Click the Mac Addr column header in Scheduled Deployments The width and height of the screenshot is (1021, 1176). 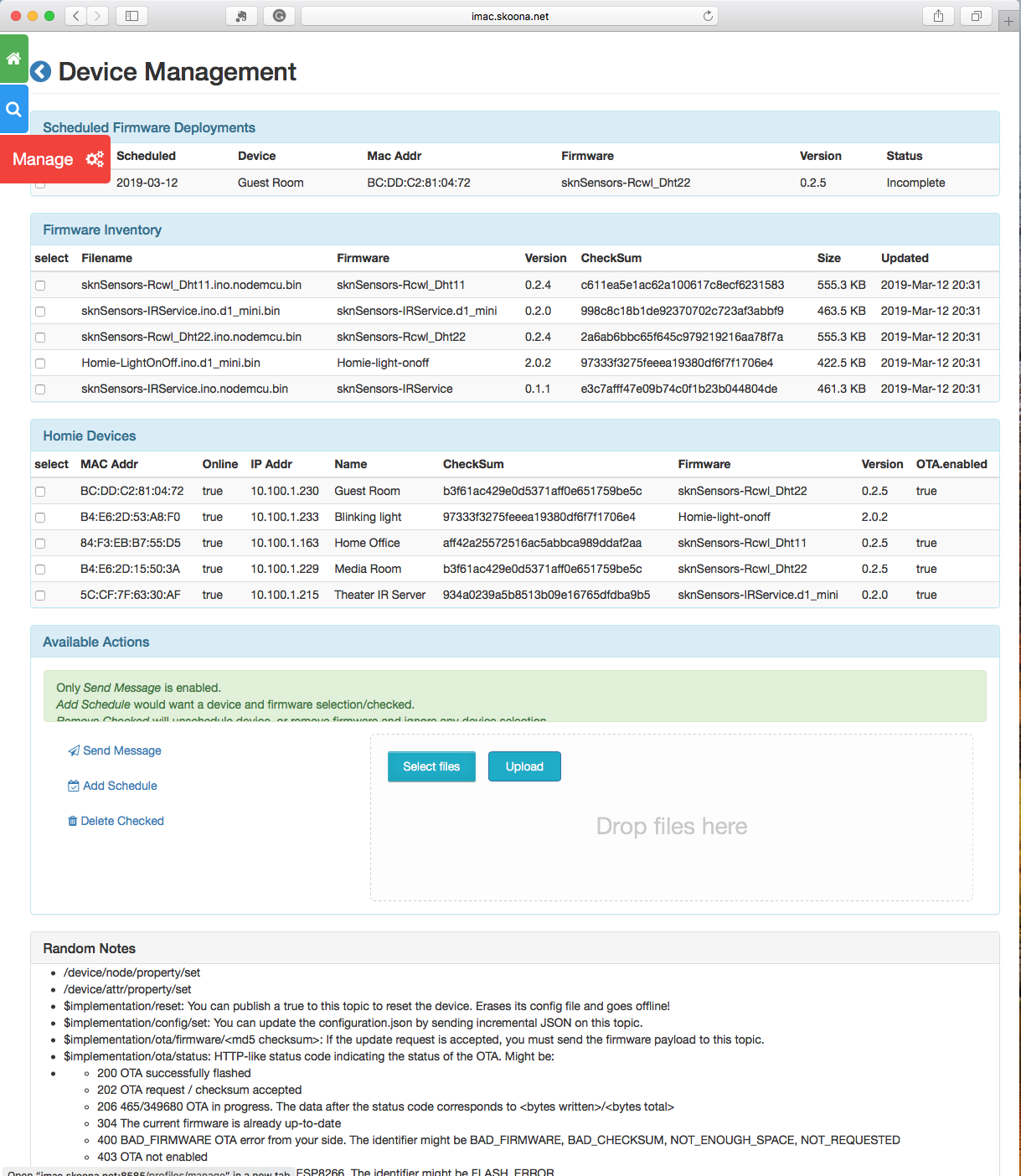tap(394, 156)
